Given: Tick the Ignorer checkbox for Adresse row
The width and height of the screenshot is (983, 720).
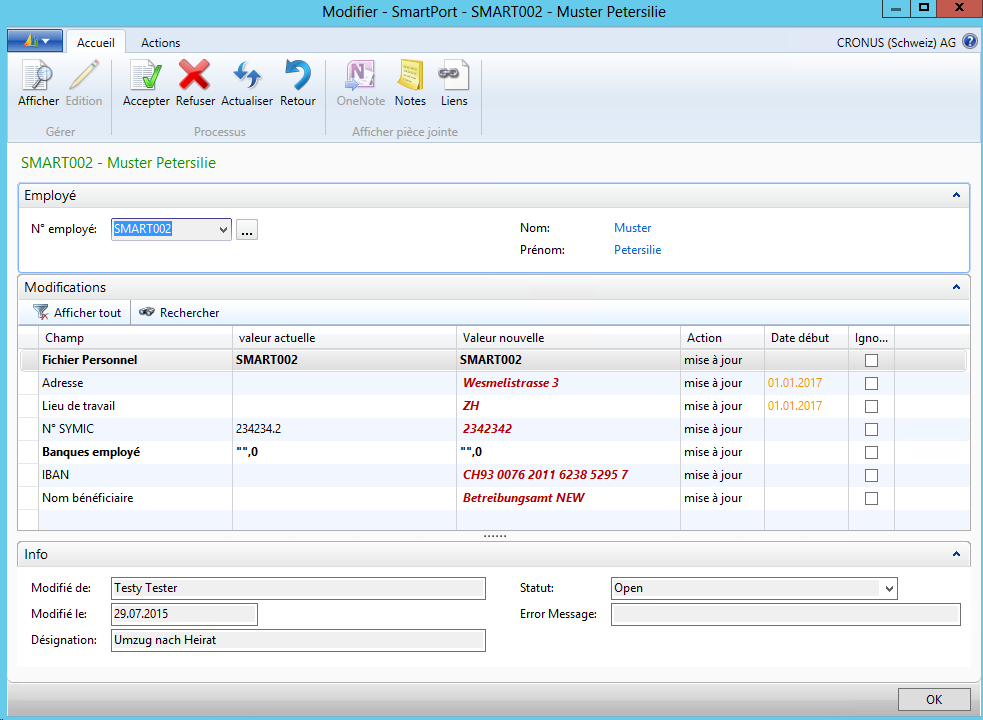Looking at the screenshot, I should pos(871,383).
